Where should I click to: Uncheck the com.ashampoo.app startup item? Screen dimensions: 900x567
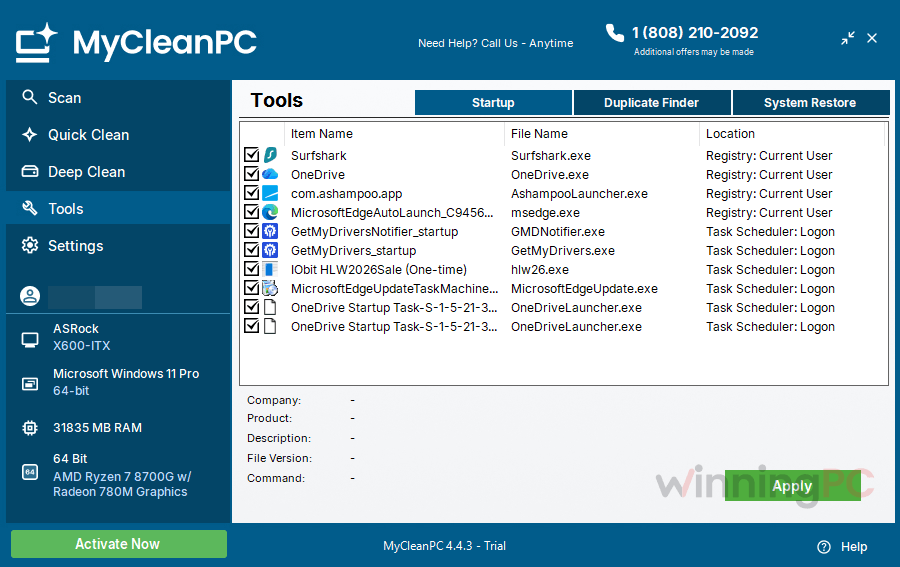coord(251,193)
